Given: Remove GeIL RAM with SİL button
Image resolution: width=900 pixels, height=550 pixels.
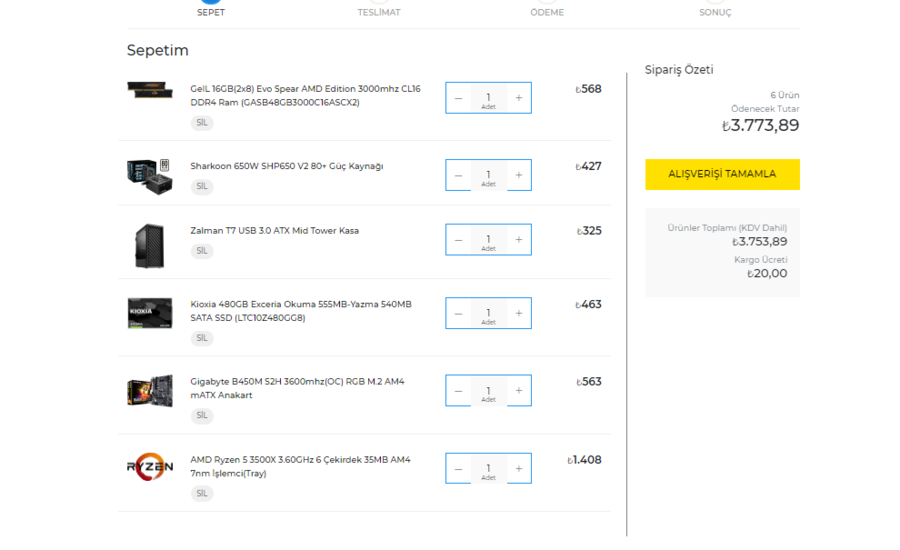Looking at the screenshot, I should pos(202,123).
